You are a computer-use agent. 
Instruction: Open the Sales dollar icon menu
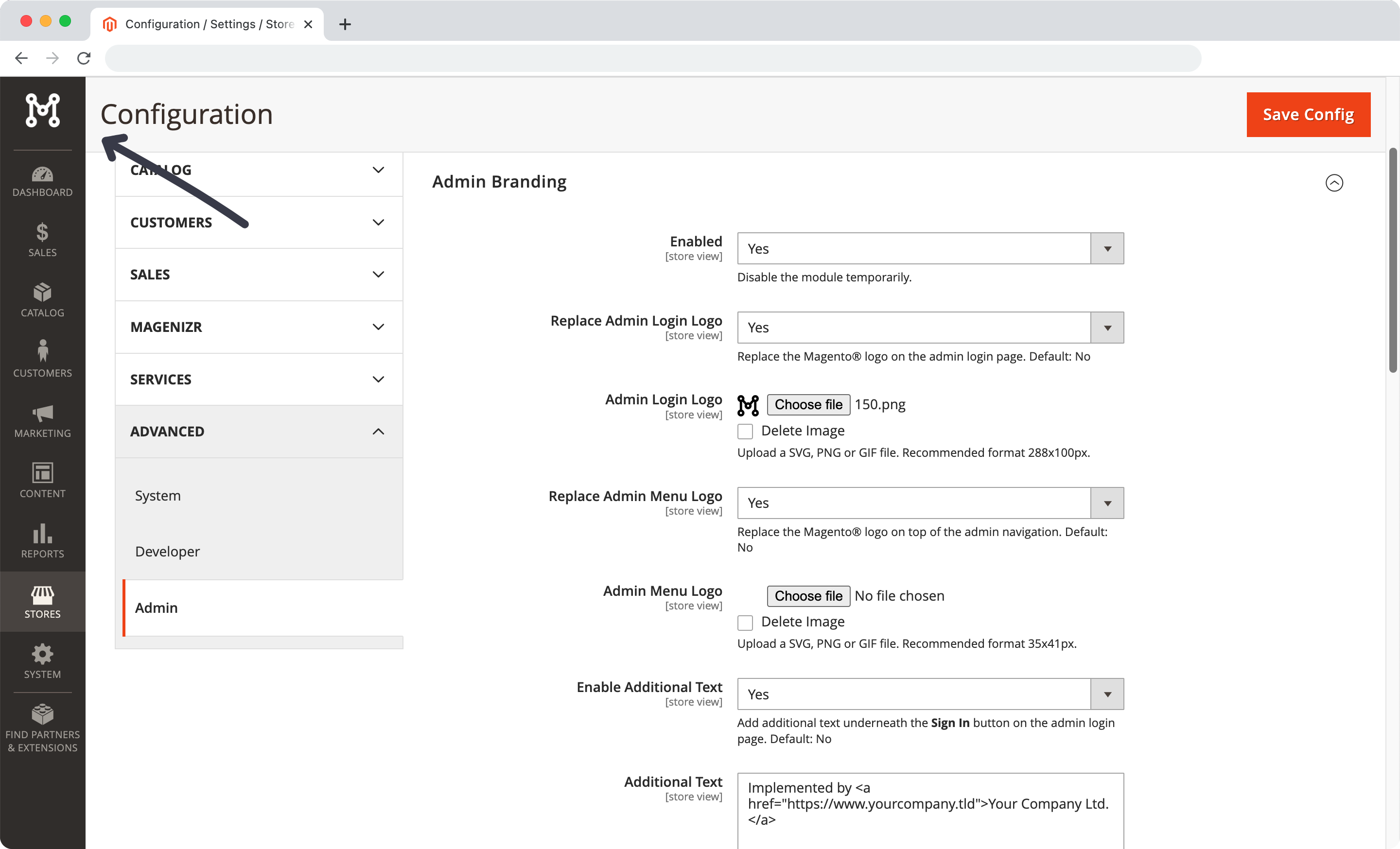pos(43,240)
